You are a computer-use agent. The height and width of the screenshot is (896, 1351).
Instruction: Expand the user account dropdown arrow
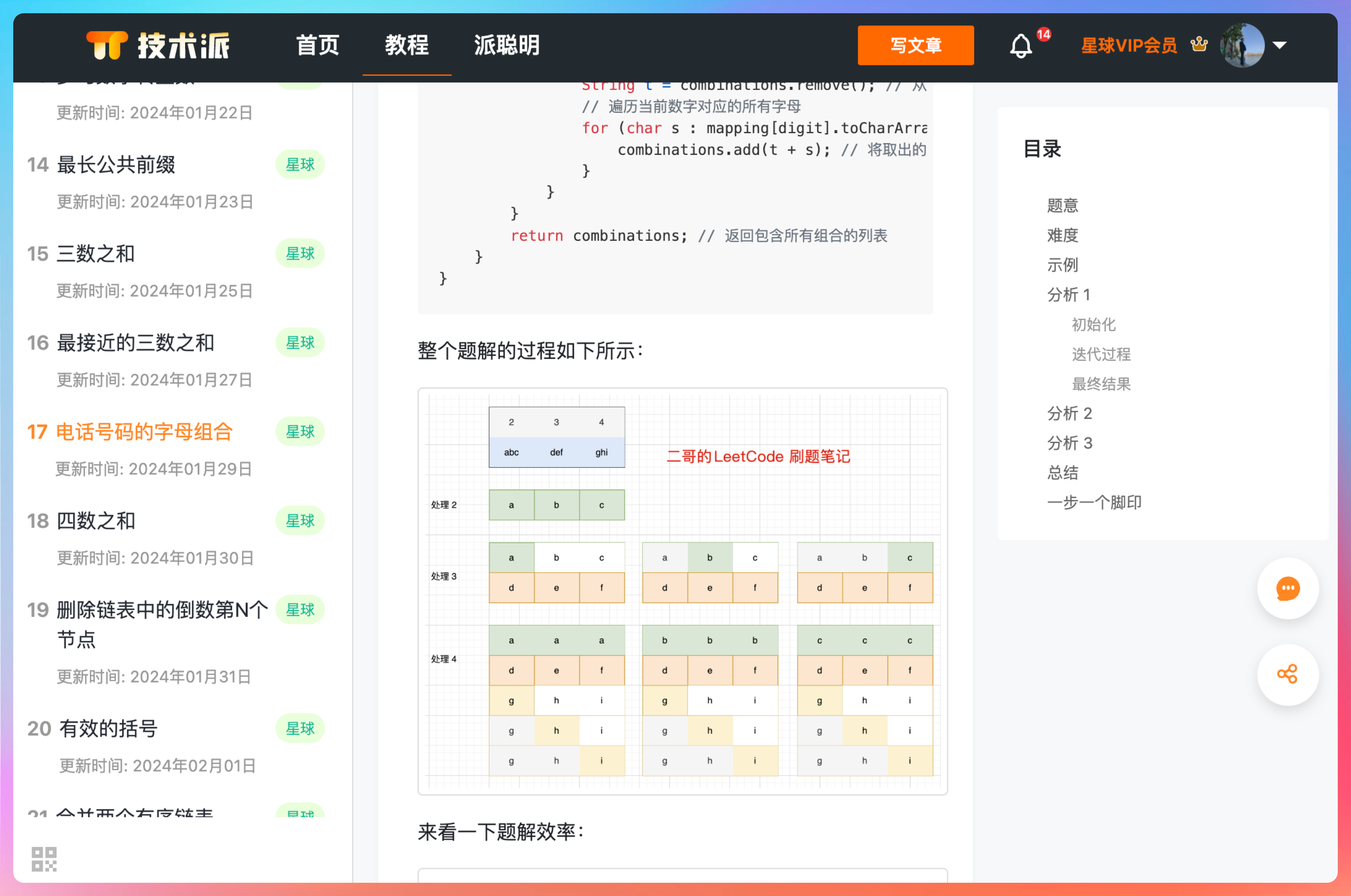pyautogui.click(x=1279, y=45)
